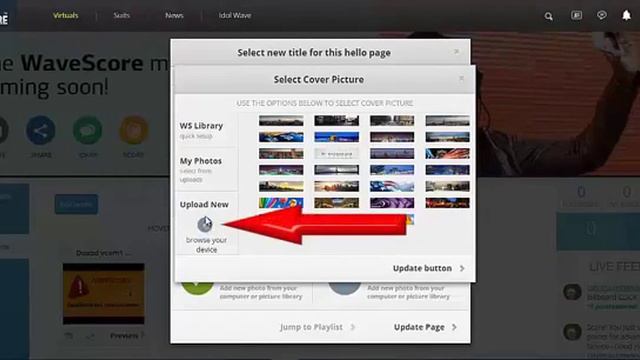Image resolution: width=640 pixels, height=360 pixels.
Task: Choose first cover thumbnail in top row
Action: pos(281,120)
